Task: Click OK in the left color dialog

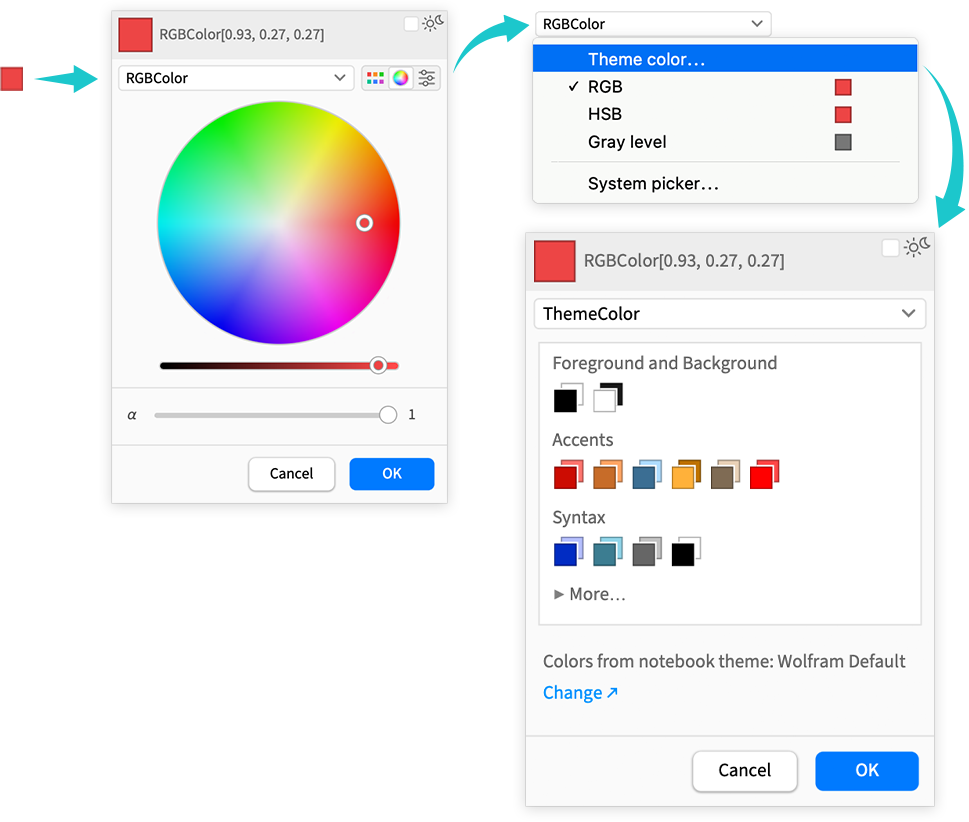Action: (x=392, y=473)
